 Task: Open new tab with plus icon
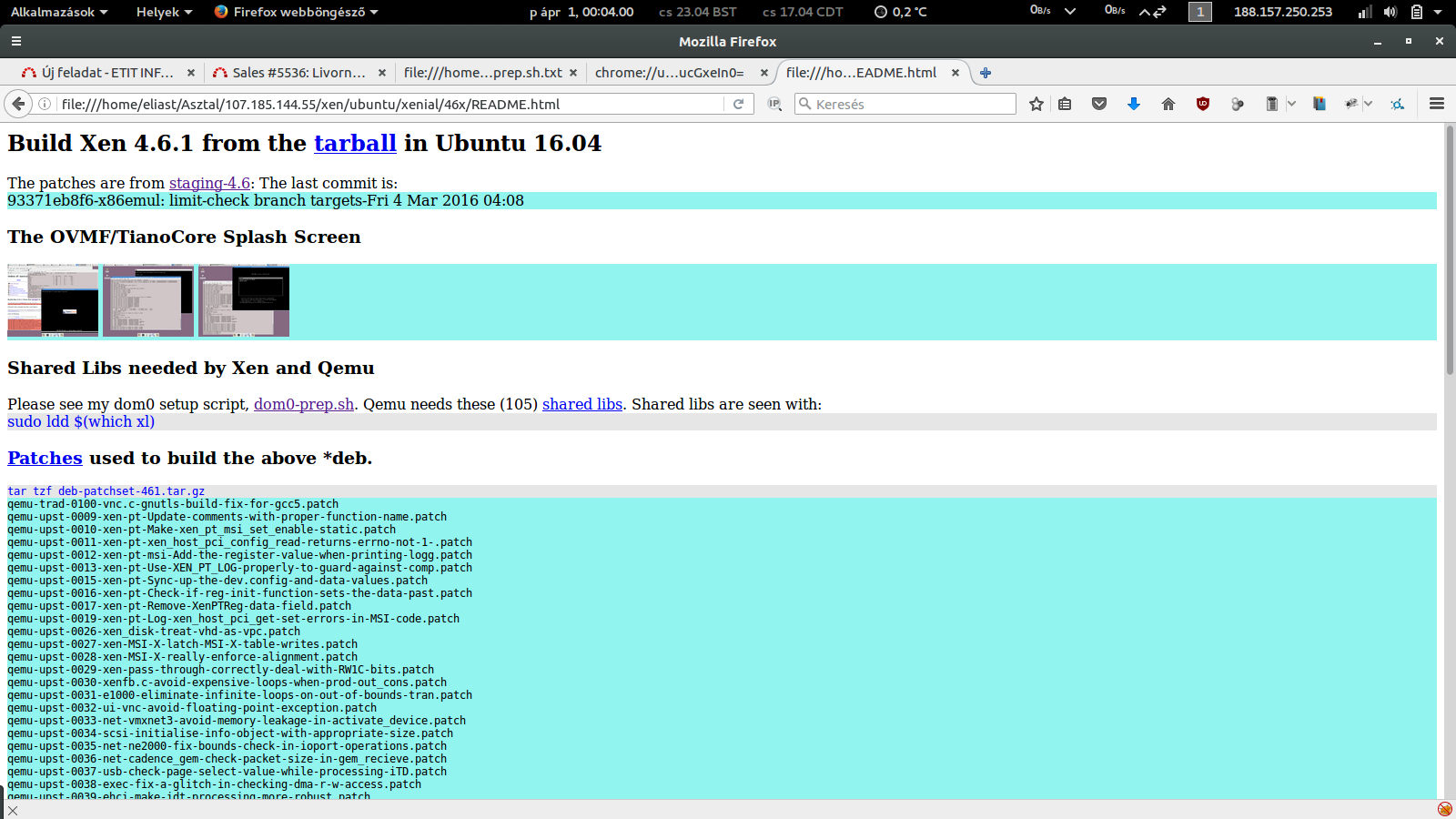coord(986,73)
